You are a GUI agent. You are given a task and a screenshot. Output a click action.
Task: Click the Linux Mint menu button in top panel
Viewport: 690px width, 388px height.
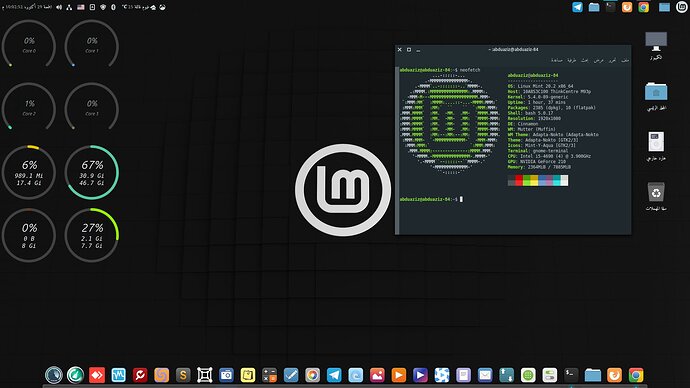point(682,7)
